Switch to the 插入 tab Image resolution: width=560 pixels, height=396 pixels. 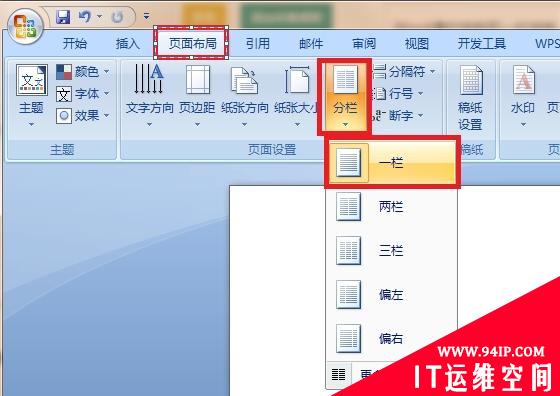click(x=128, y=44)
